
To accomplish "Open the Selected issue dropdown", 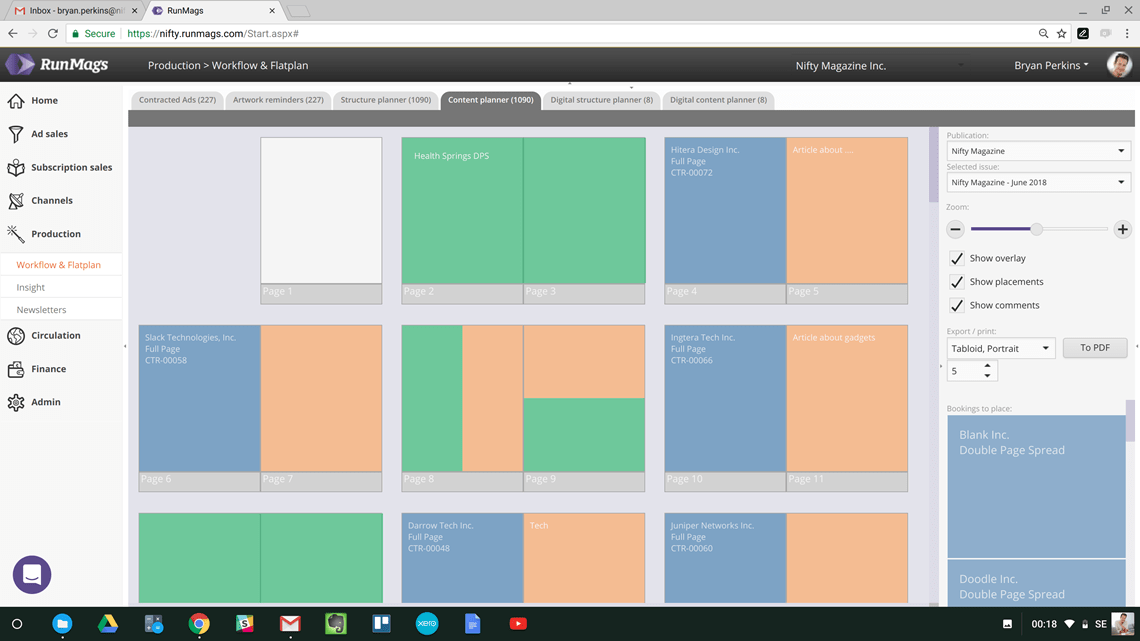I will click(1038, 182).
